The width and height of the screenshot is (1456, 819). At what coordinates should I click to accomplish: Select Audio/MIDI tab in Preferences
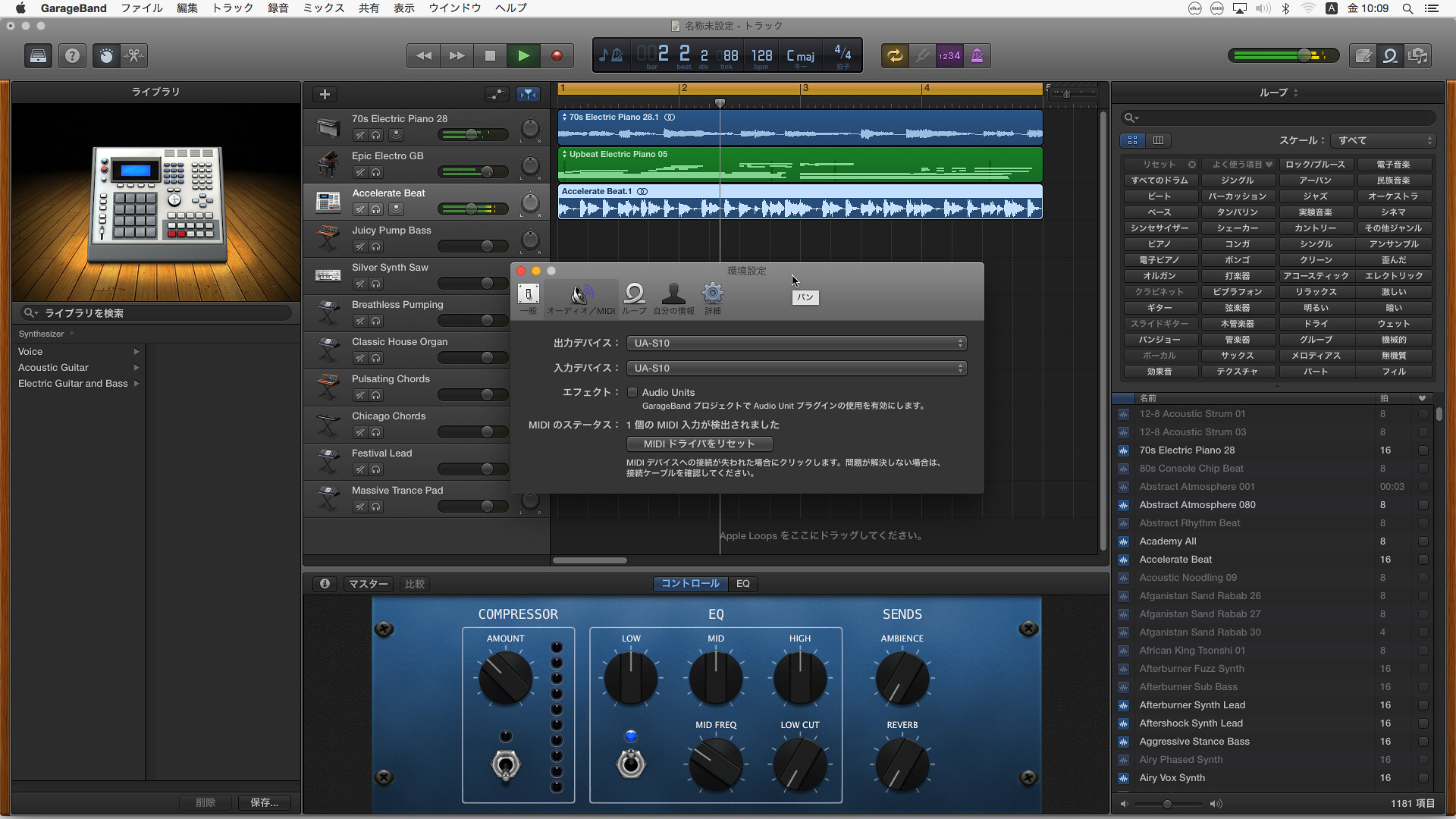click(x=581, y=298)
